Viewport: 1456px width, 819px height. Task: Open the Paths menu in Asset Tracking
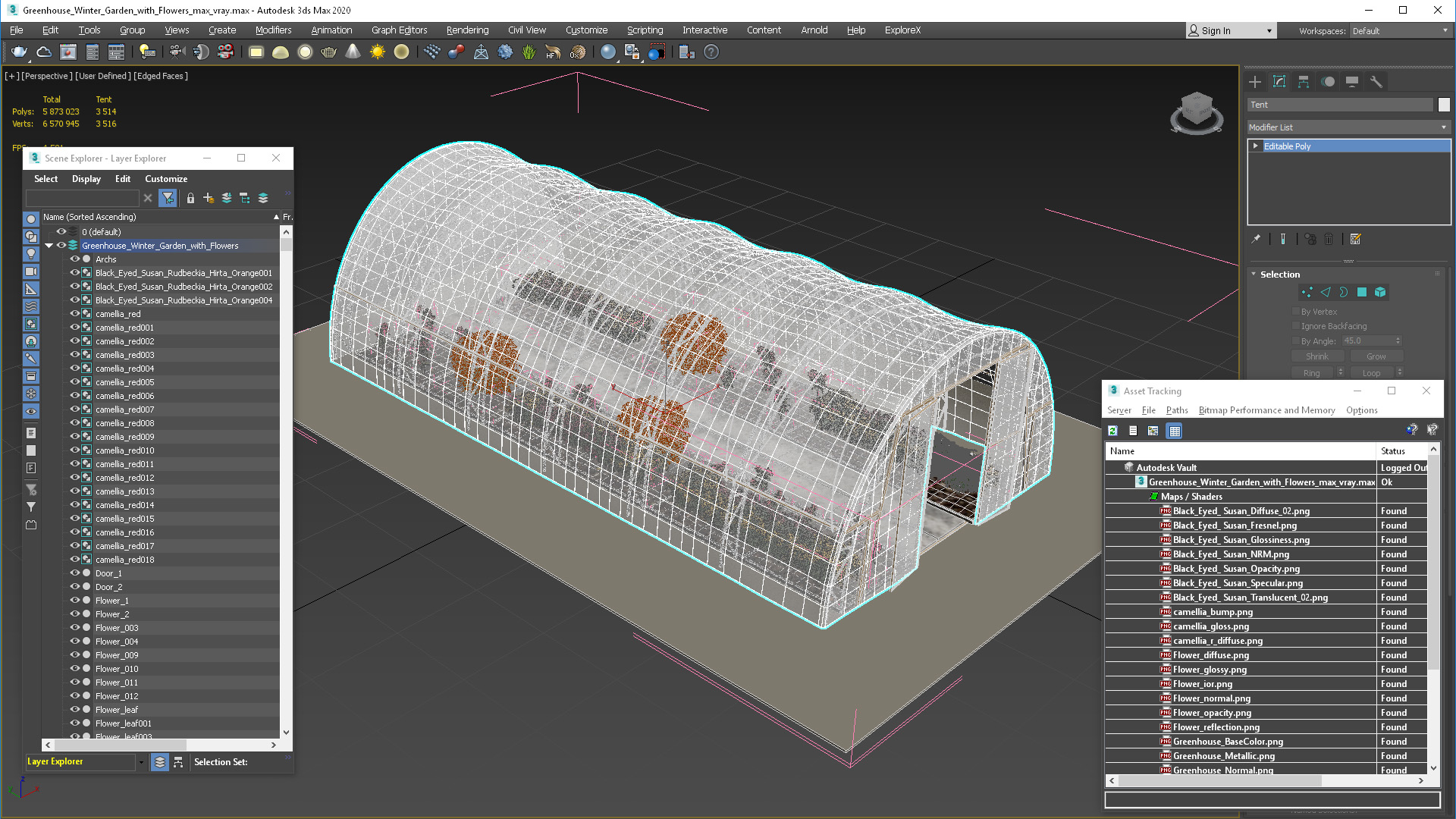click(x=1177, y=410)
